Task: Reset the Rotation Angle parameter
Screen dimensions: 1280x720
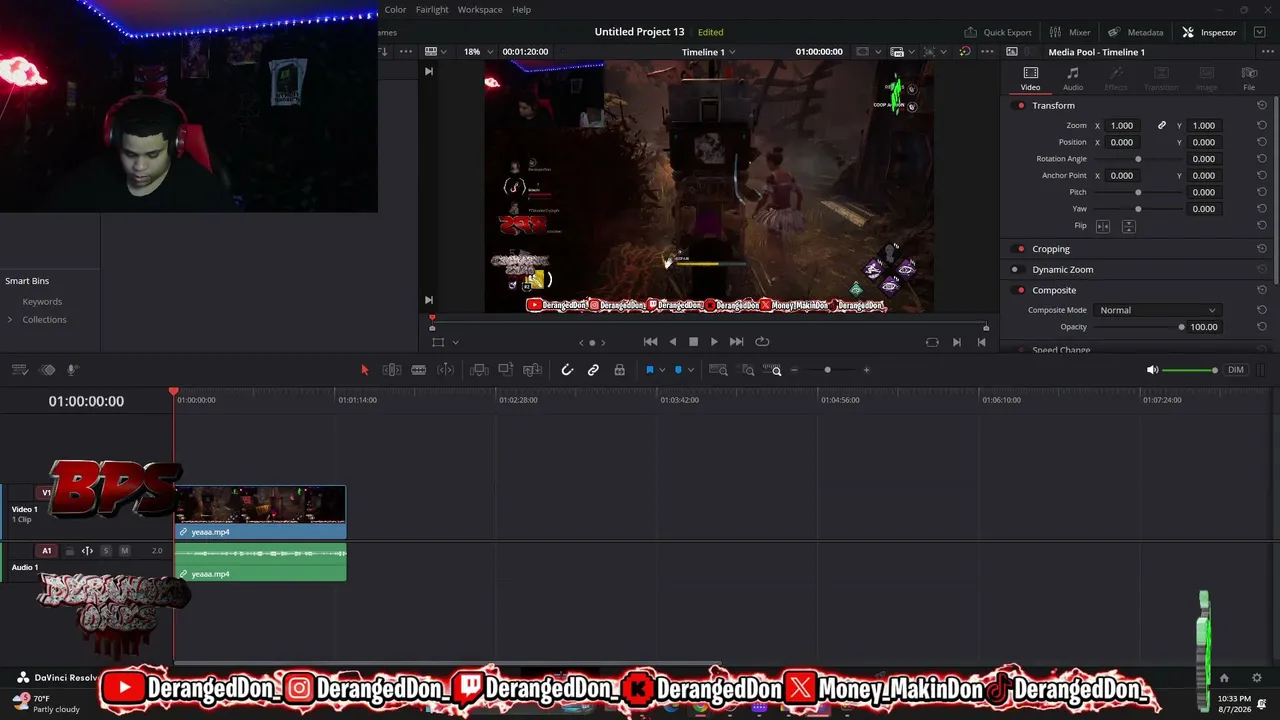Action: coord(1262,159)
